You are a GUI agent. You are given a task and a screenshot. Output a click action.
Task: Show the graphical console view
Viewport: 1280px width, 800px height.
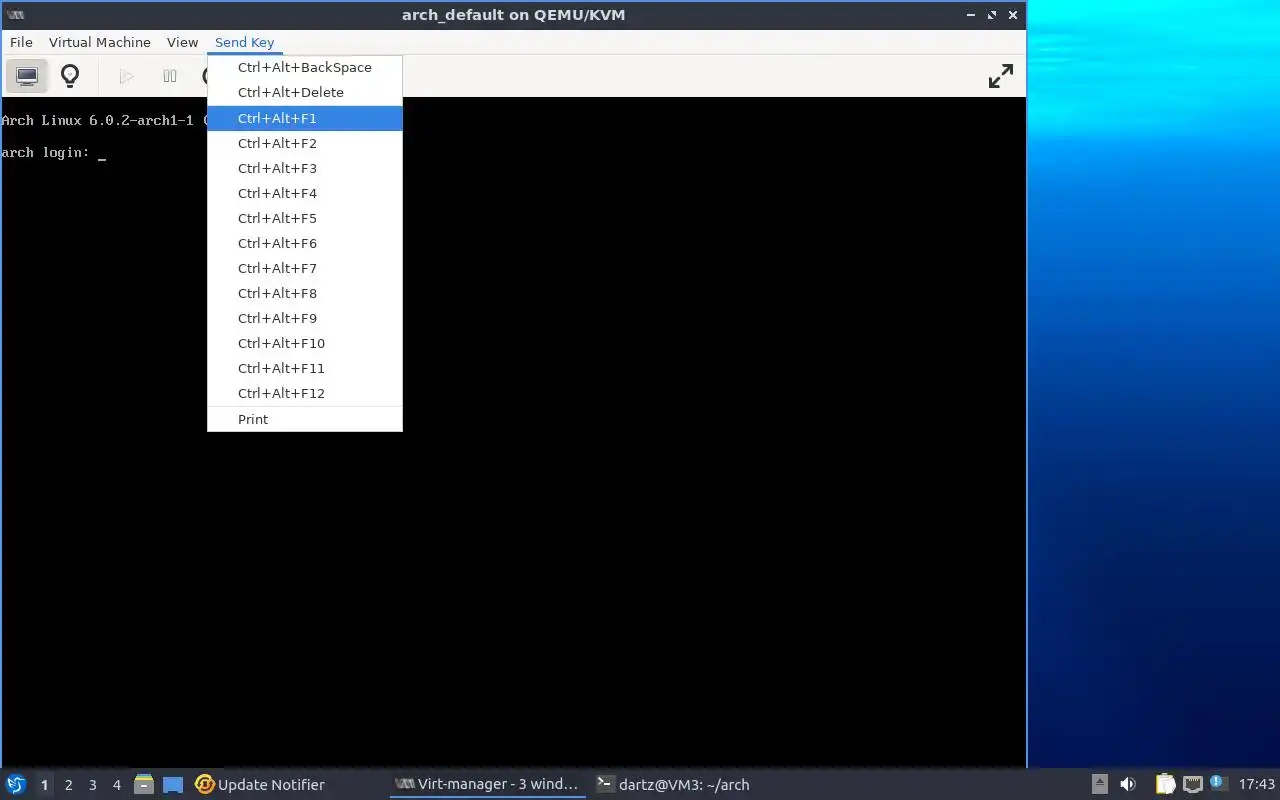tap(27, 76)
